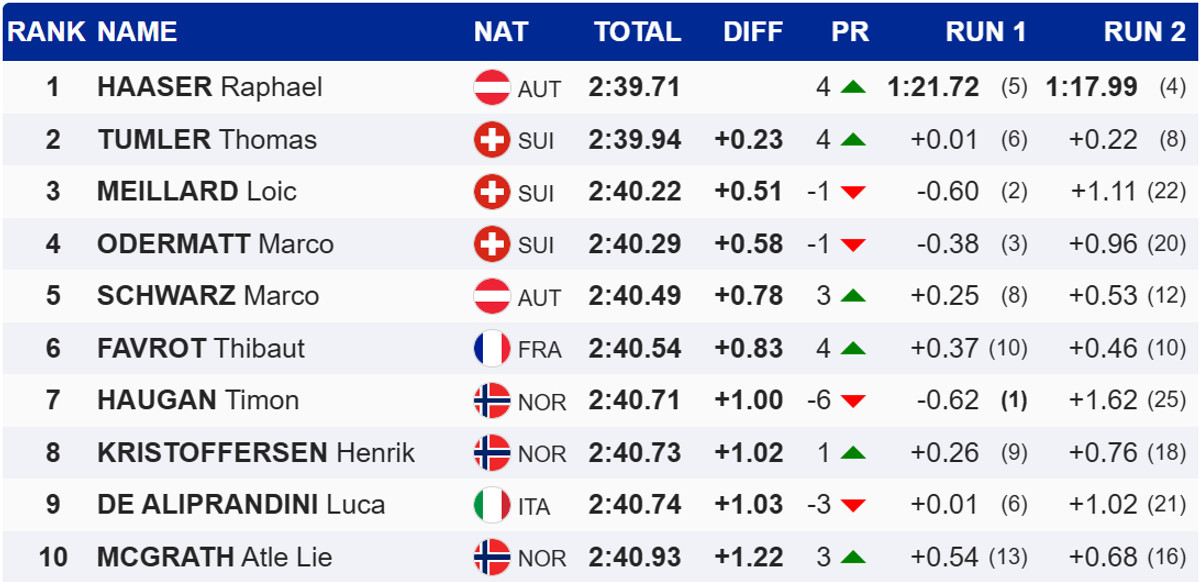Screen dimensions: 1200x582
Task: Select athlete name SCHWARZ Marco
Action: pos(208,296)
